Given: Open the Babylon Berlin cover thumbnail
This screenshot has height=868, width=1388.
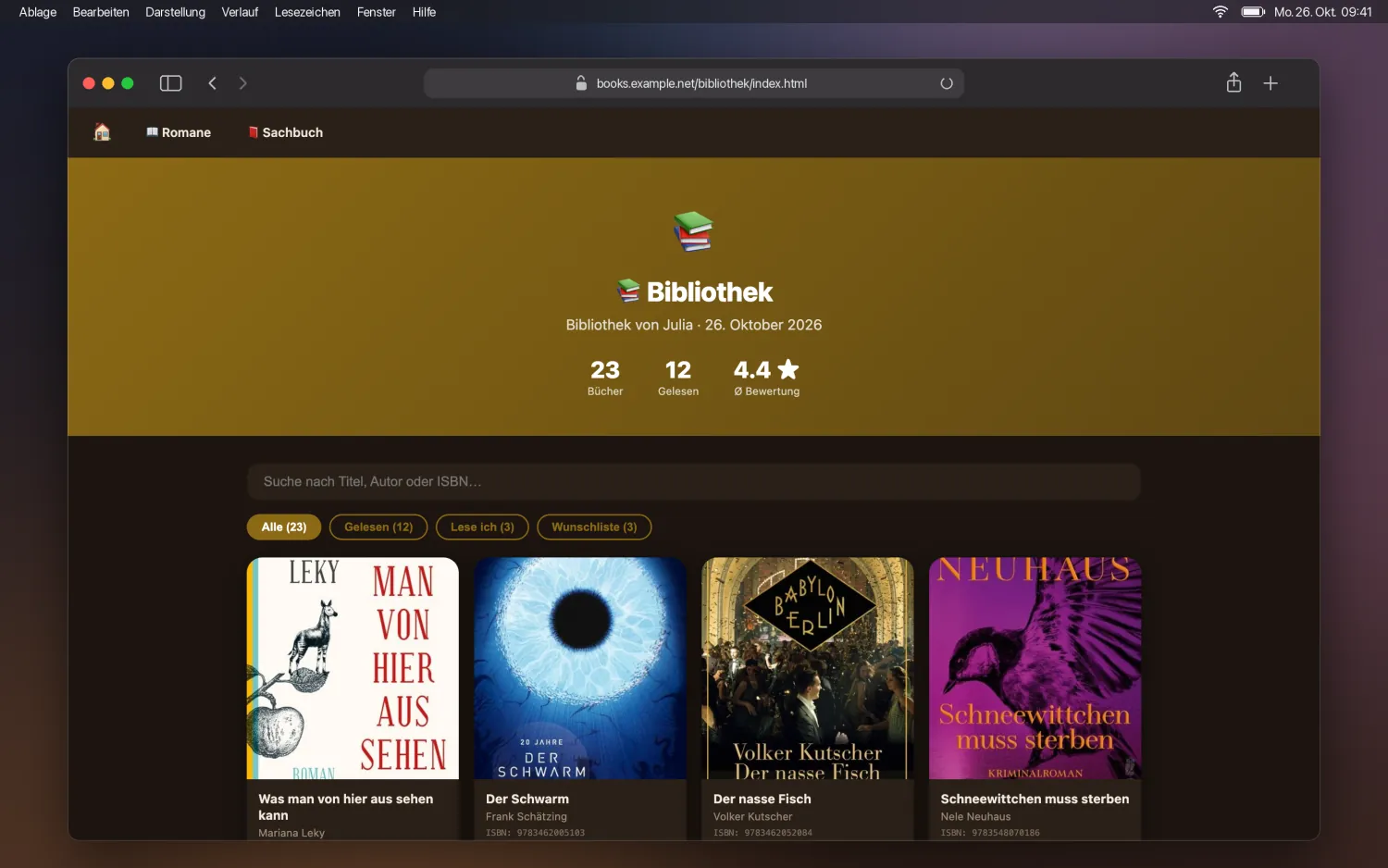Looking at the screenshot, I should point(808,668).
